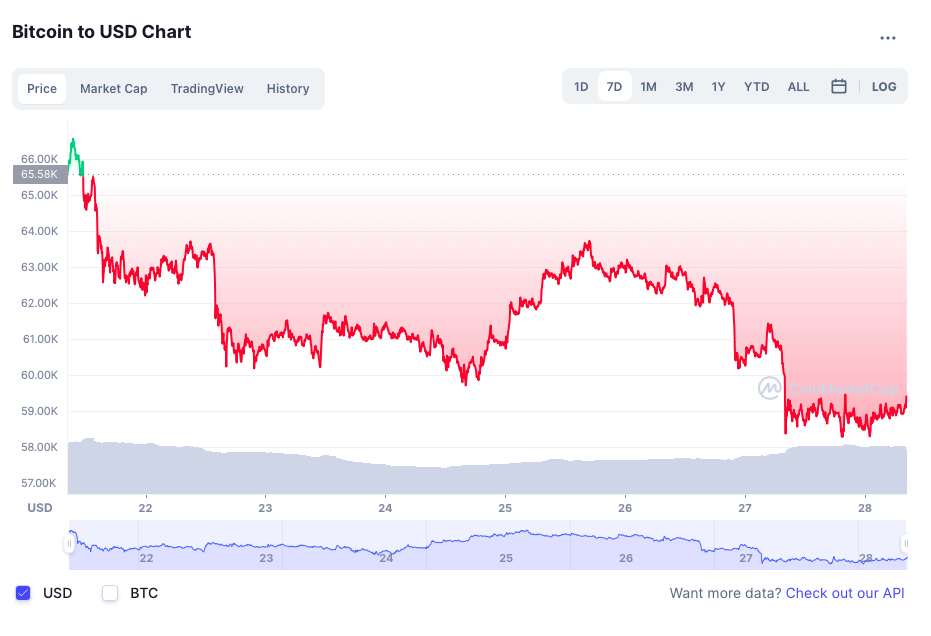The width and height of the screenshot is (931, 636).
Task: Switch to the History tab
Action: point(288,88)
